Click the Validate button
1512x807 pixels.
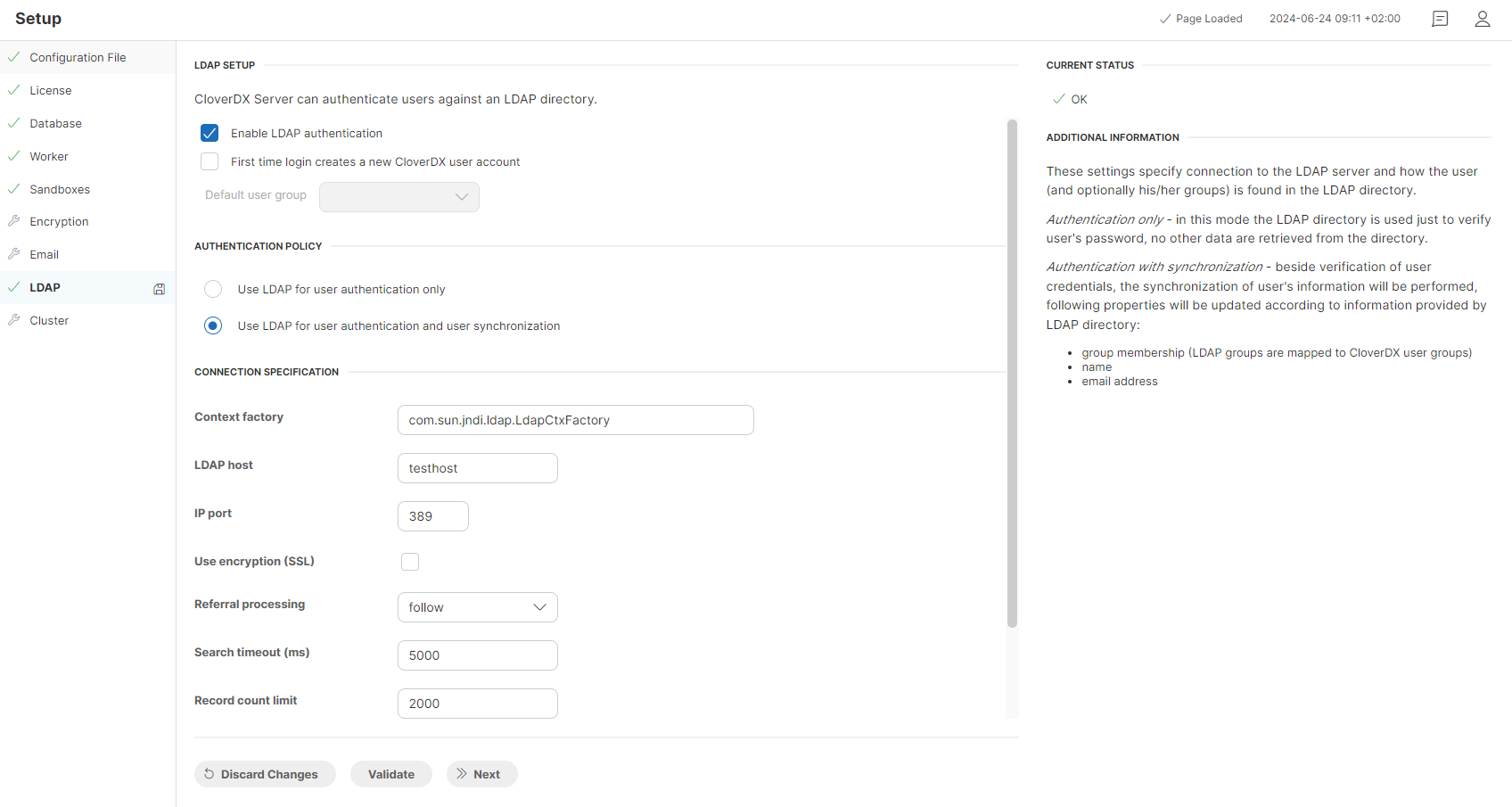(x=391, y=774)
